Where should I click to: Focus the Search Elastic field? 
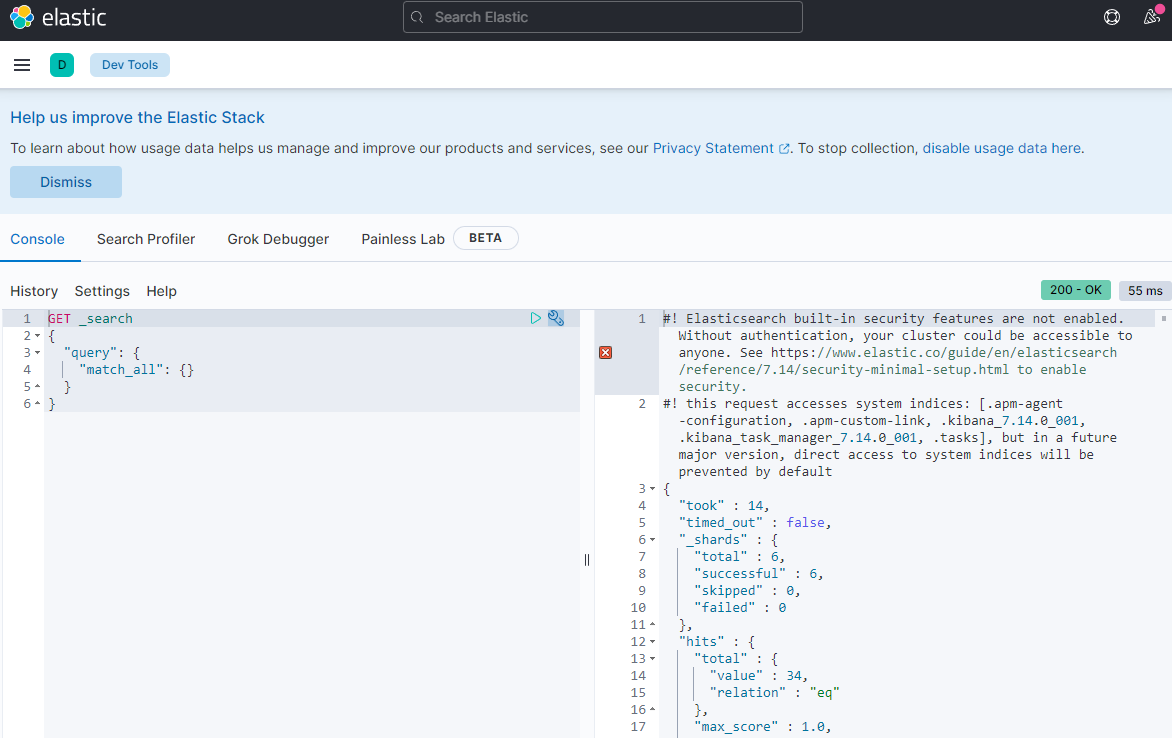602,17
